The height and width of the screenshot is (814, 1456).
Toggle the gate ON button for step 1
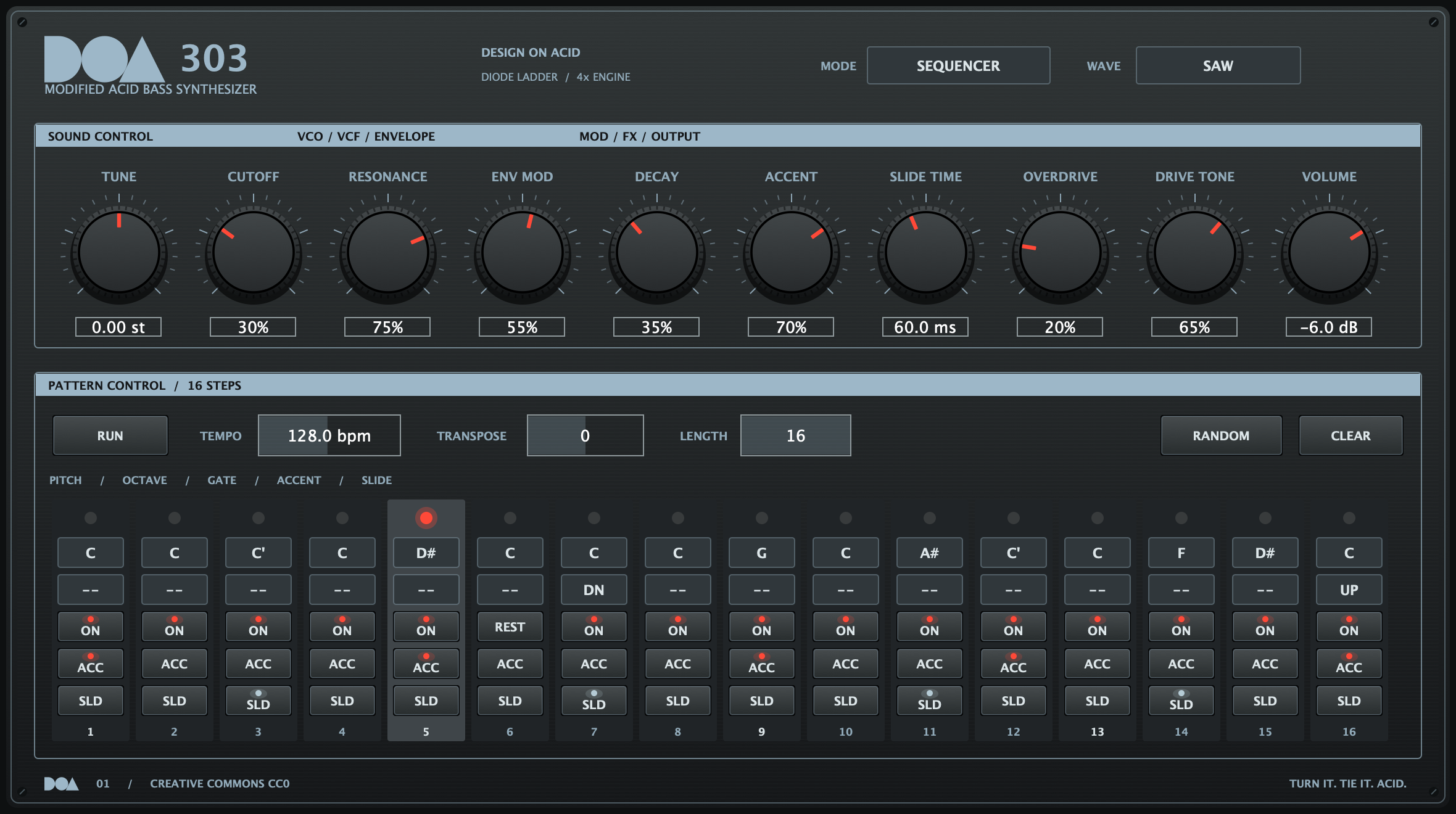(91, 627)
